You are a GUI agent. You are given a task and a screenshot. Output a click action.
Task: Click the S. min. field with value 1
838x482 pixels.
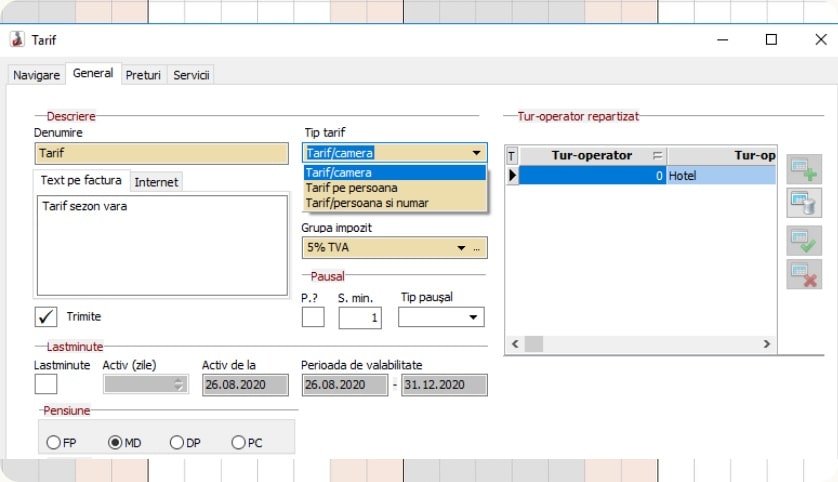coord(360,317)
